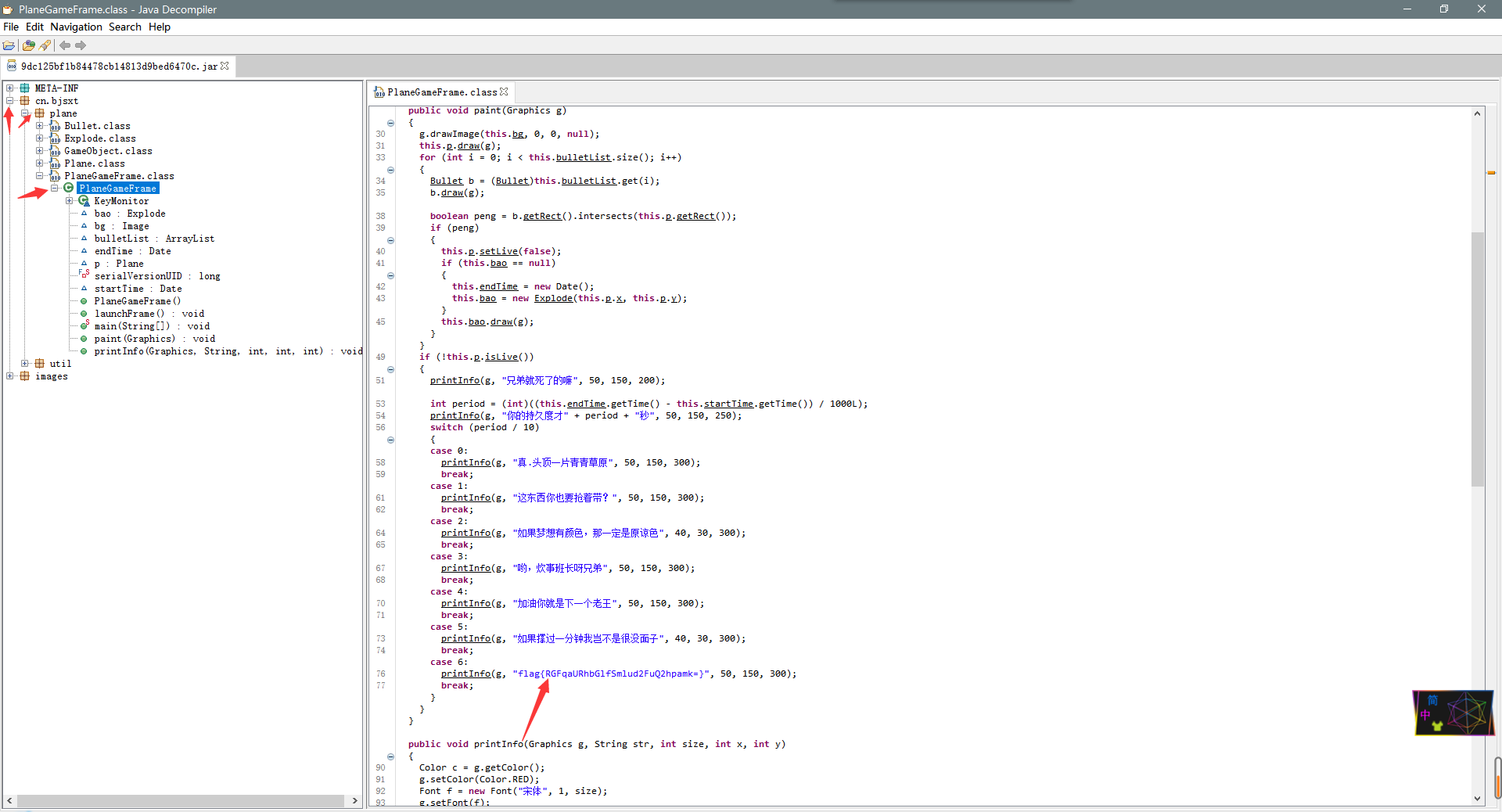Open the Navigation menu
The image size is (1502, 812).
tap(76, 27)
